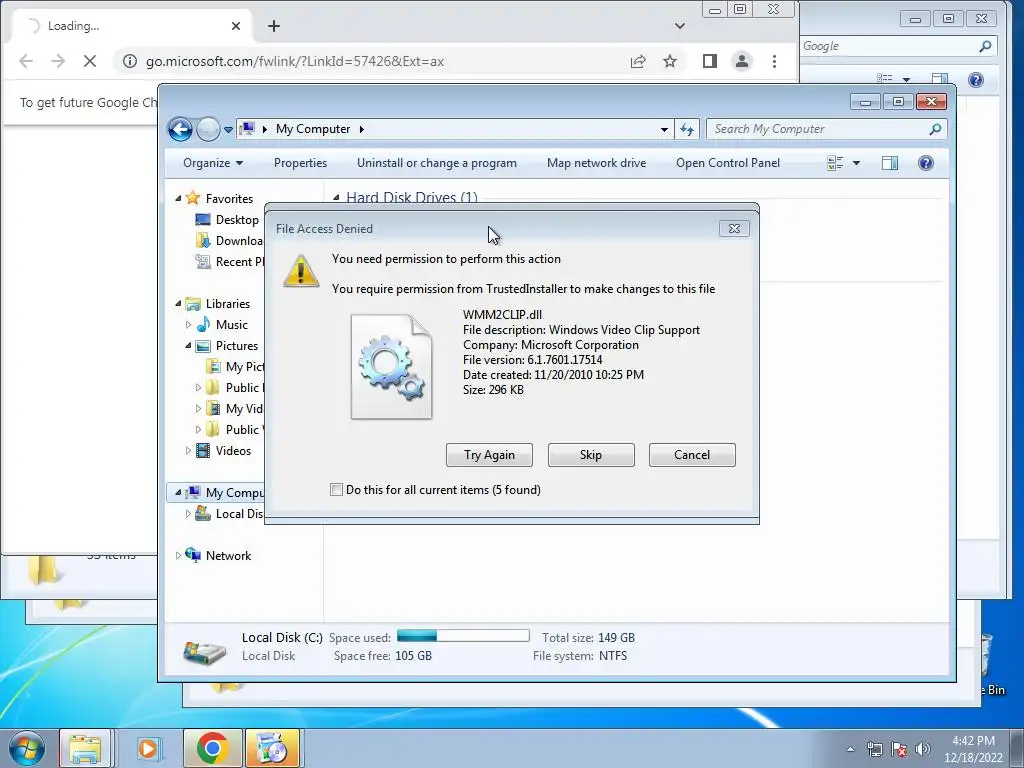The image size is (1024, 768).
Task: Collapse the Pictures library
Action: tap(188, 345)
